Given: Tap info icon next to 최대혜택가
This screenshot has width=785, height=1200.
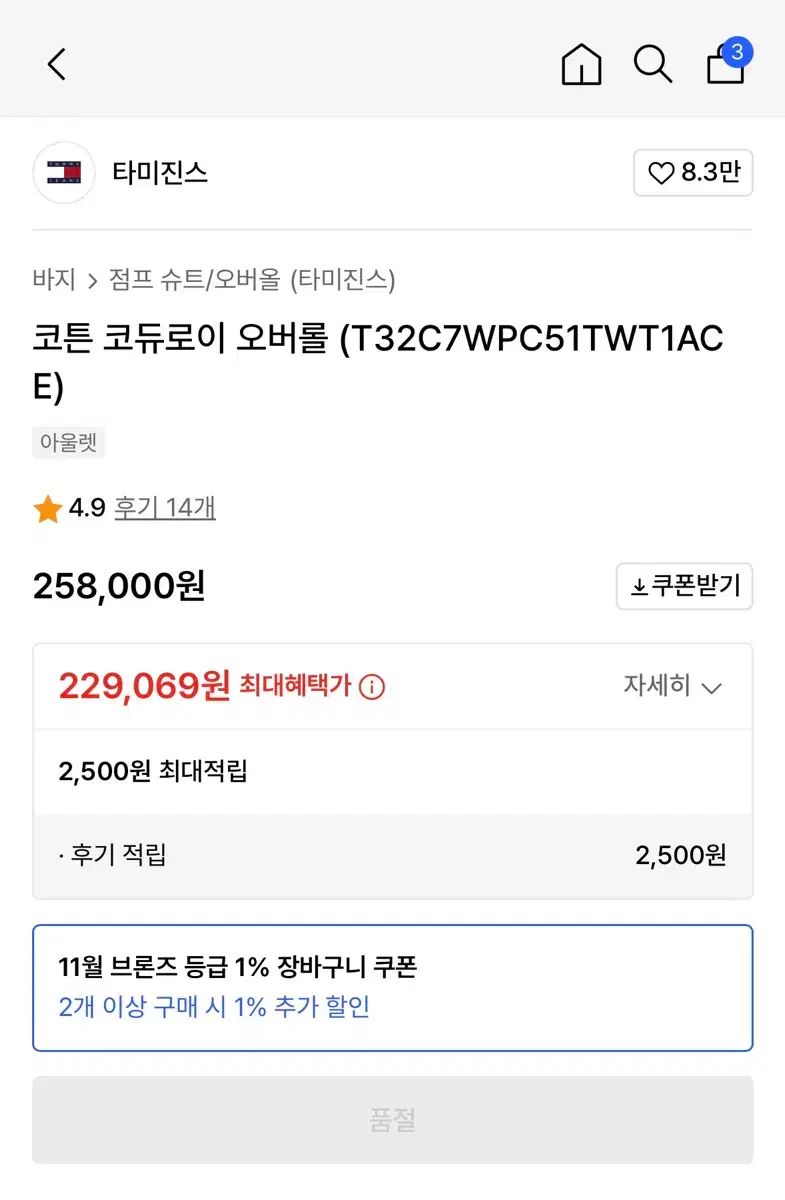Looking at the screenshot, I should coord(372,687).
